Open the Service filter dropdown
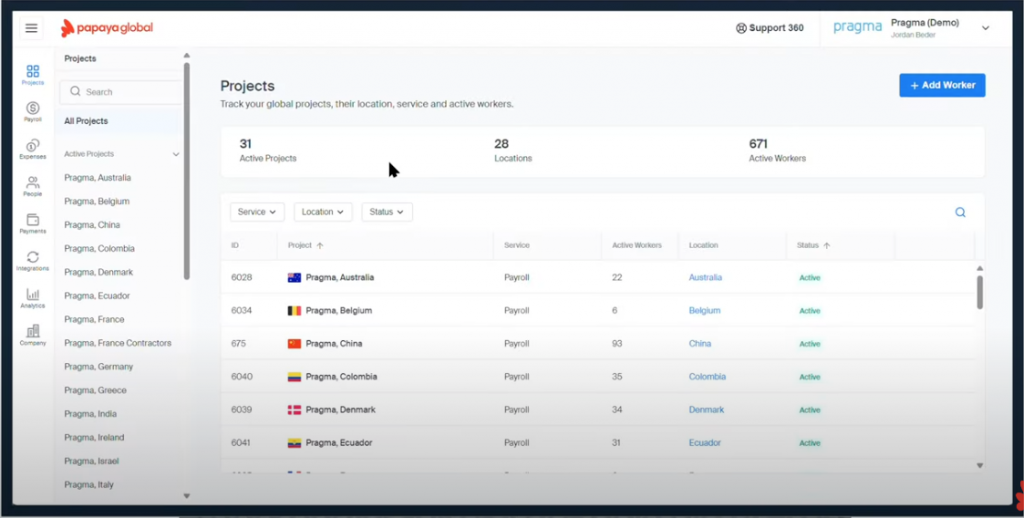 click(x=257, y=212)
